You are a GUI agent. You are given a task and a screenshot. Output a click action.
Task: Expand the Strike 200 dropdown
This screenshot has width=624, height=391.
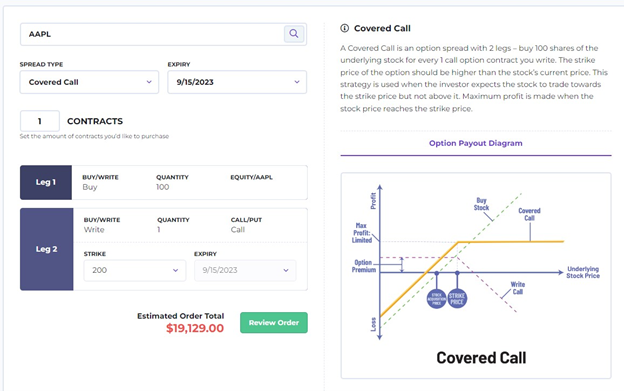[135, 270]
